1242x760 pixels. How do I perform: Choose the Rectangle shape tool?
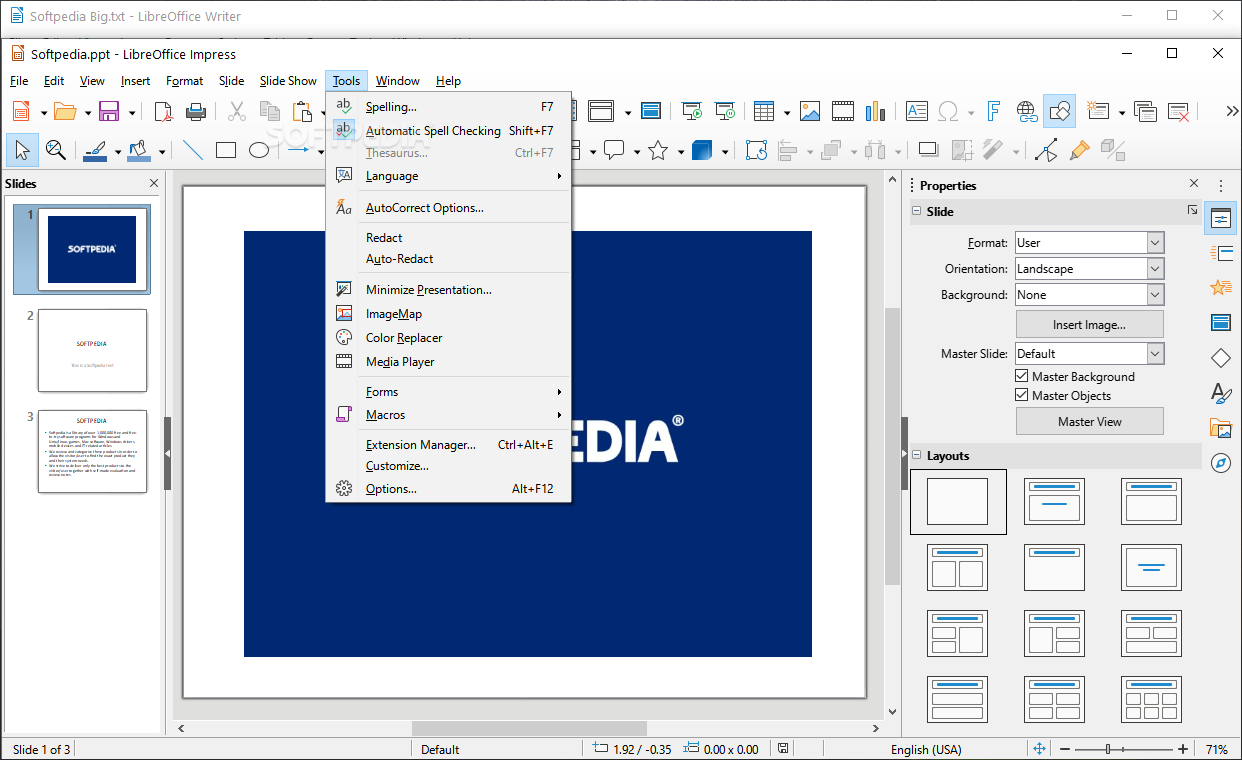point(226,151)
